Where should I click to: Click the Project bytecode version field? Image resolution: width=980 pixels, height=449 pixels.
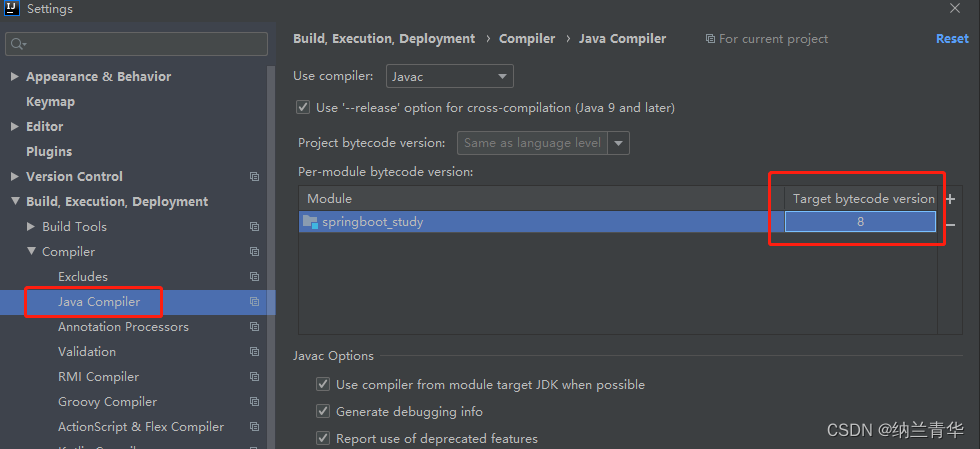[532, 143]
